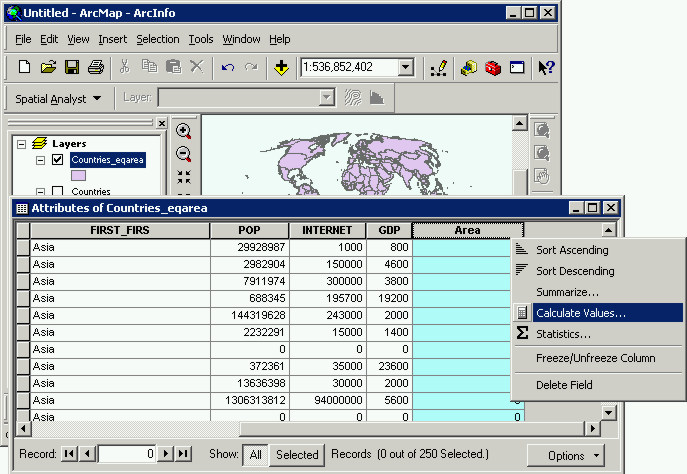Uncheck the Countries_eqarea layer checkbox

pyautogui.click(x=57, y=160)
